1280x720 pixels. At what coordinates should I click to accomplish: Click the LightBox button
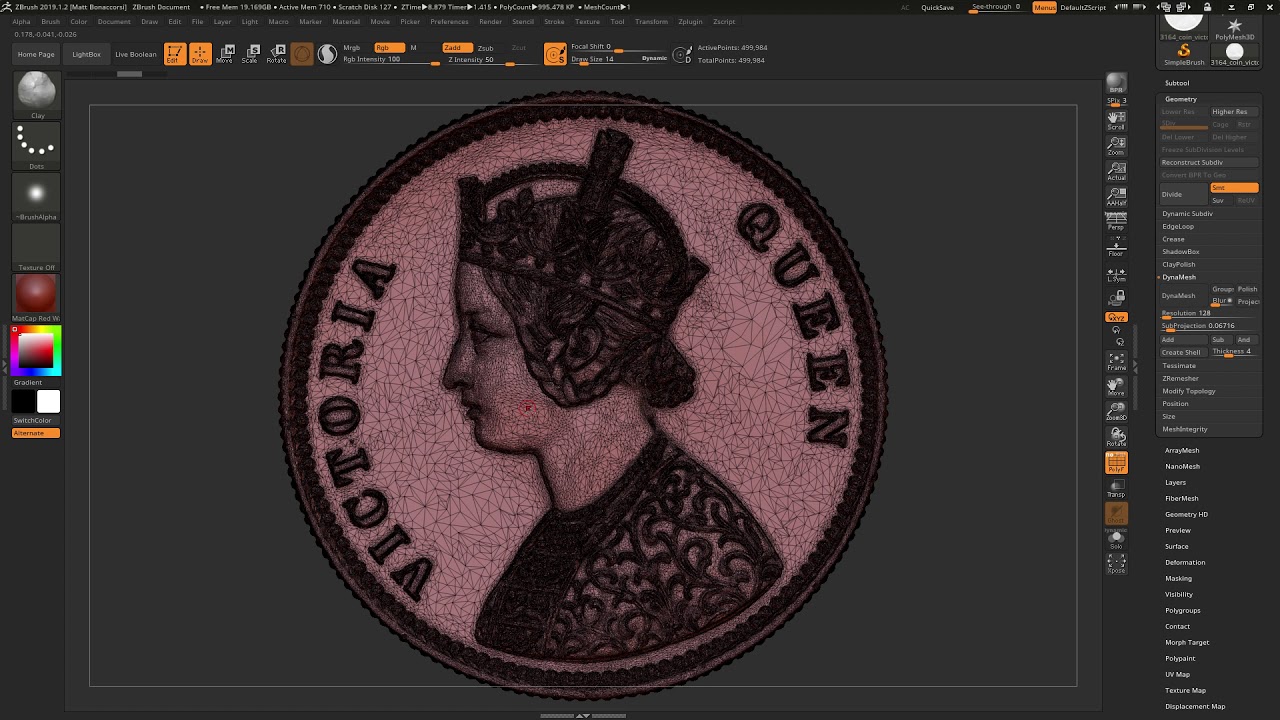click(86, 54)
